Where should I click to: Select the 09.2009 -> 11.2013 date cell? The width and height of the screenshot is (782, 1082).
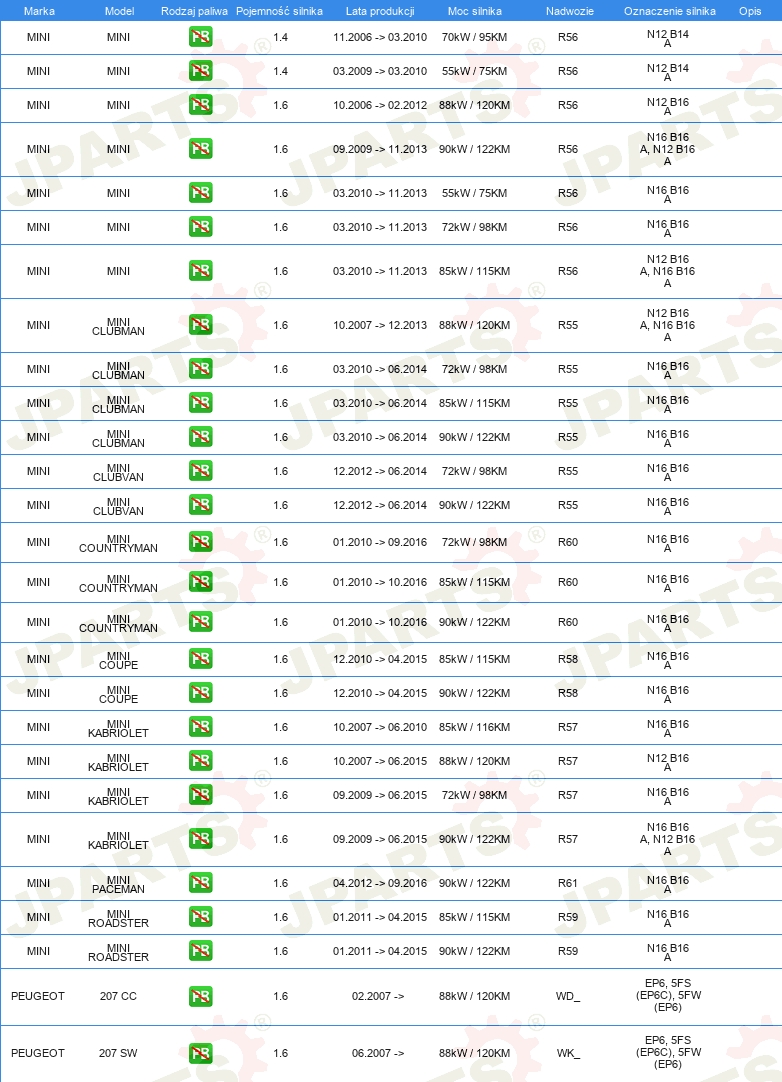380,149
